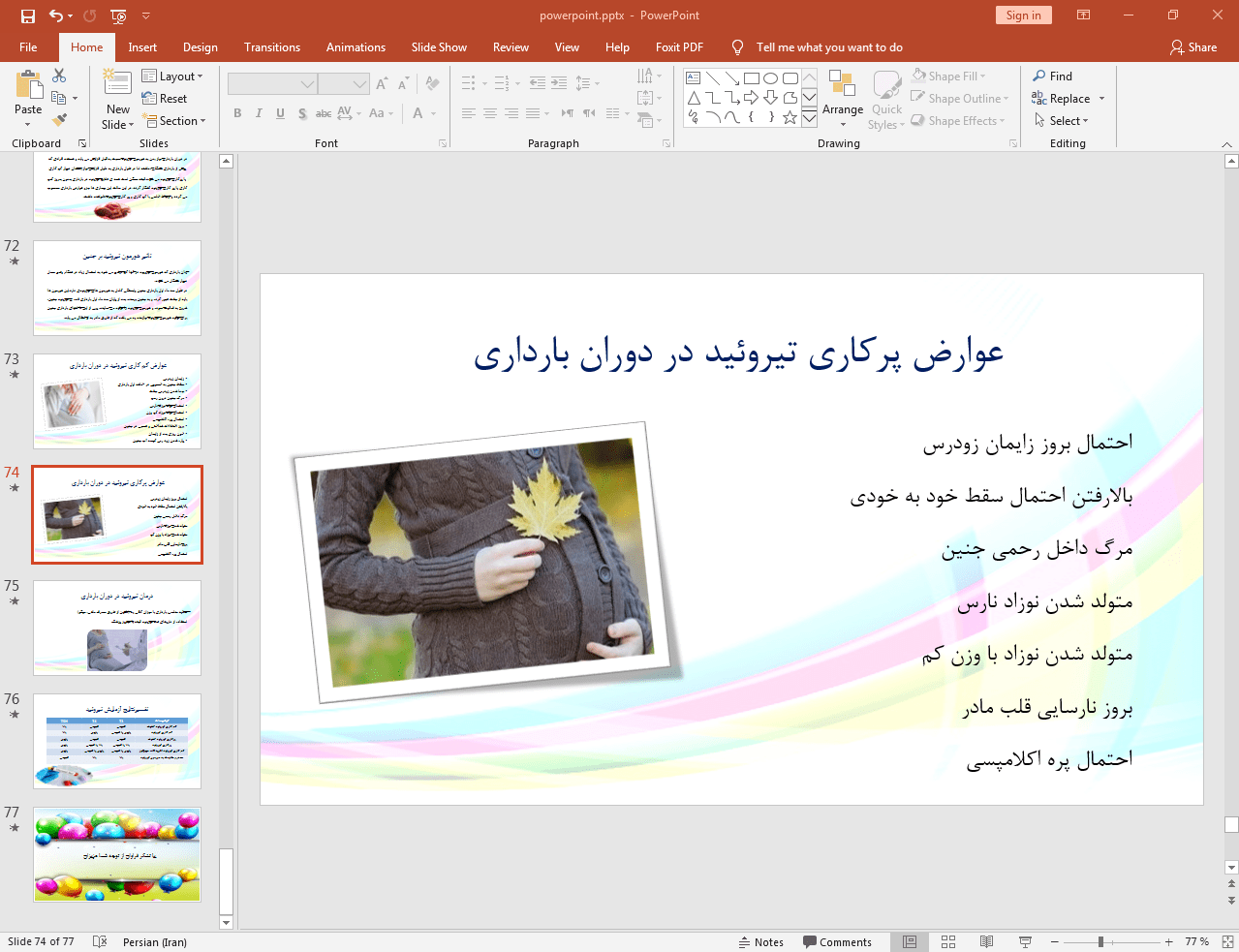Switch to Slide Sorter view icon
The height and width of the screenshot is (952, 1239).
(x=948, y=941)
